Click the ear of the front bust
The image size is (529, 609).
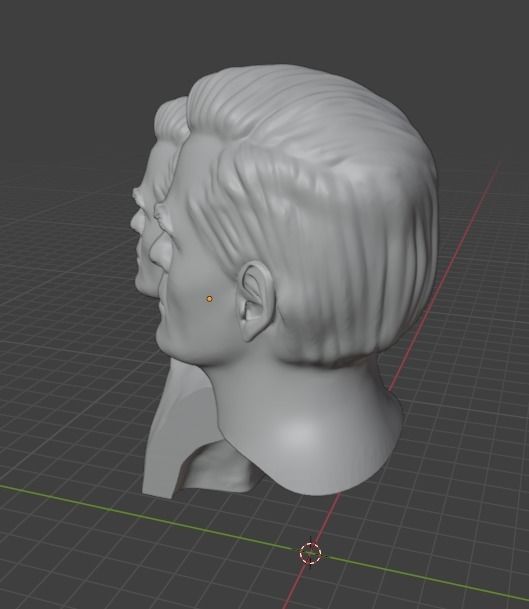[254, 301]
